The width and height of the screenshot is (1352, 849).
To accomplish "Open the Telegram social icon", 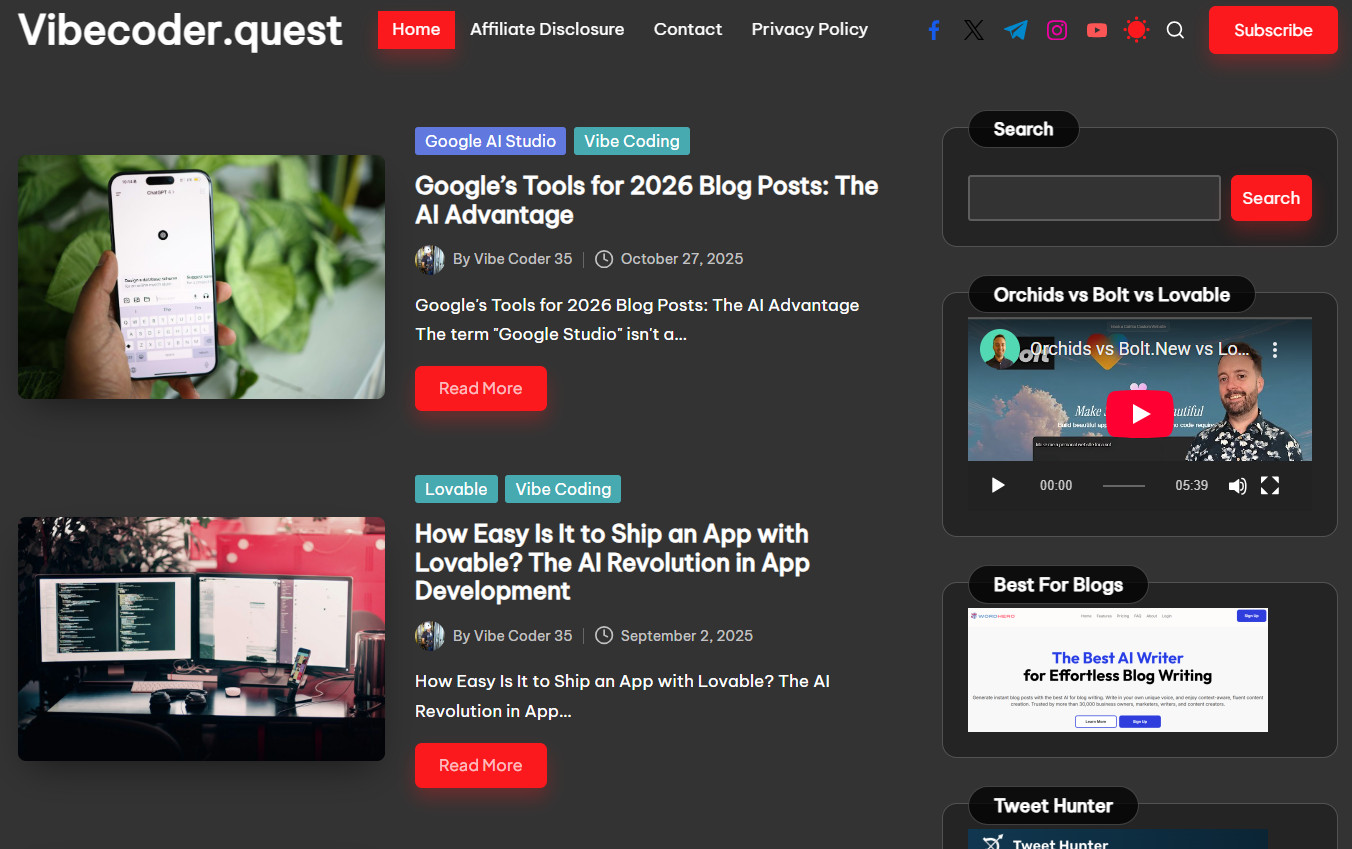I will pyautogui.click(x=1016, y=30).
